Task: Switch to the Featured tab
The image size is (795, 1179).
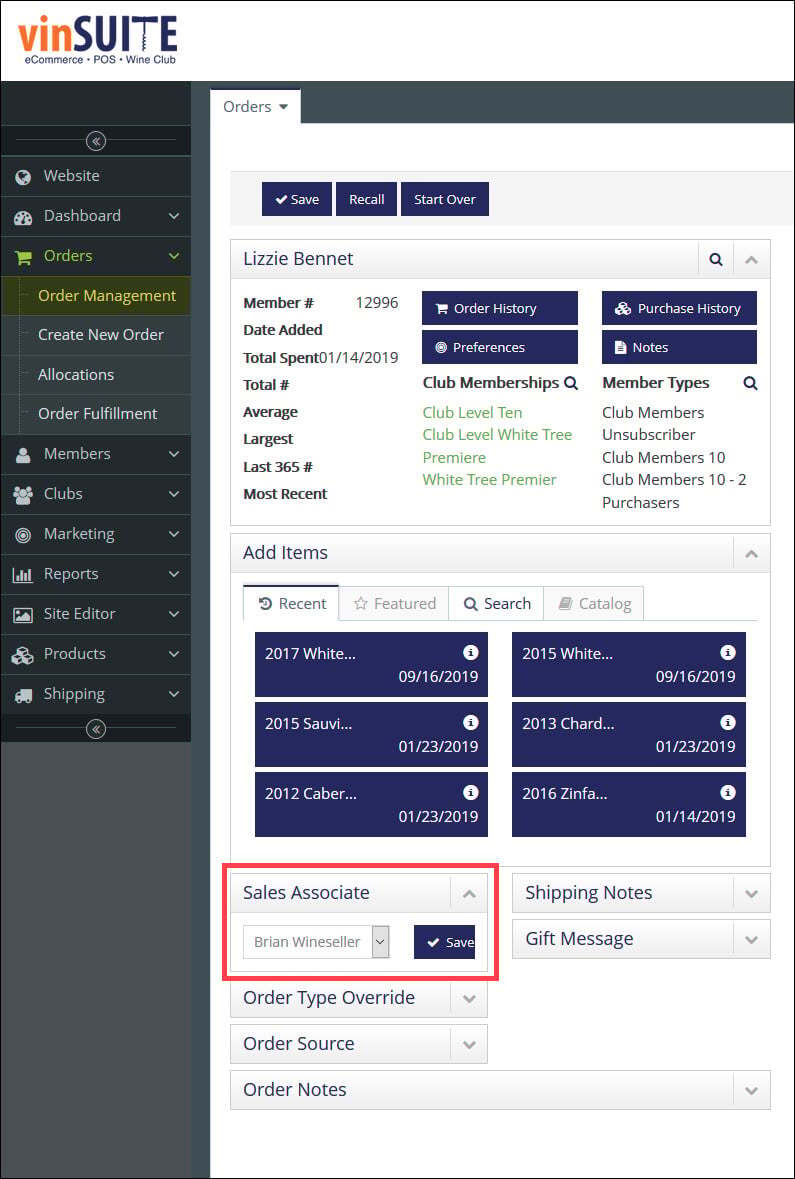Action: (394, 603)
